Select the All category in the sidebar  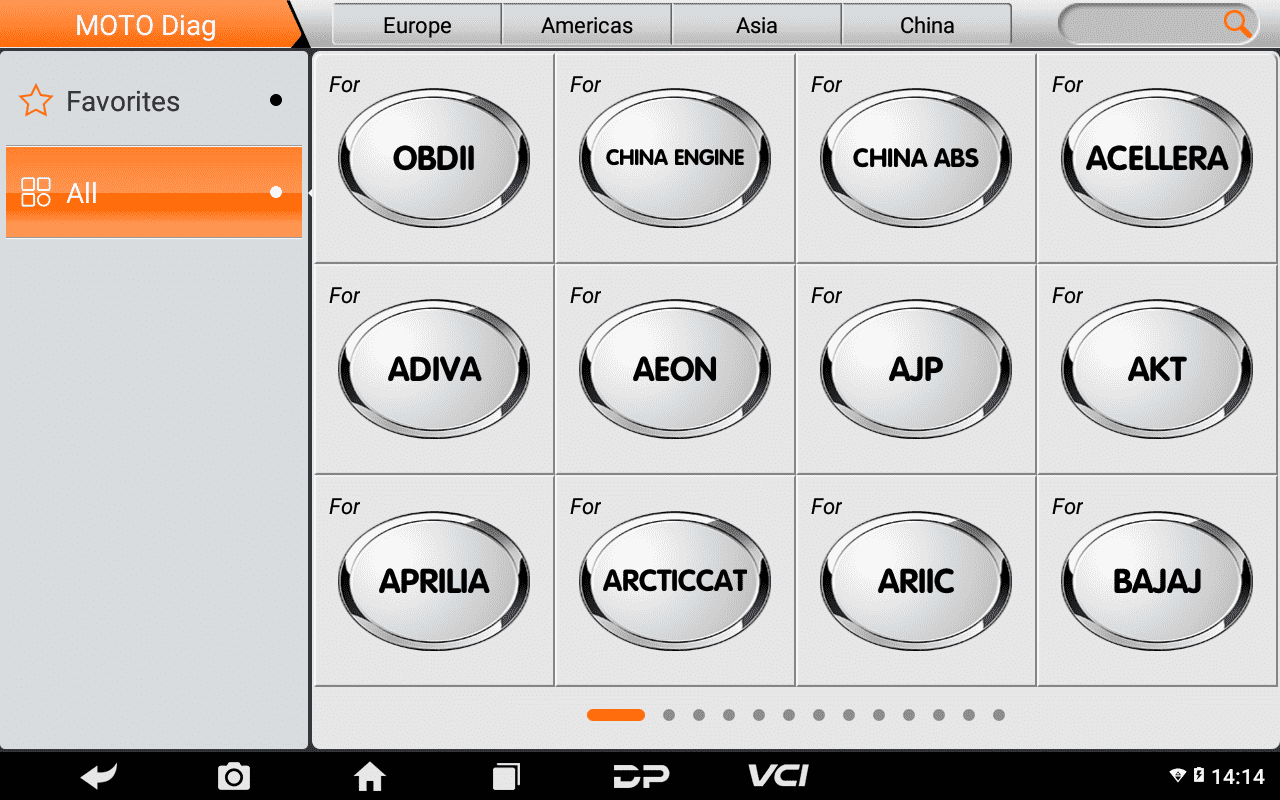click(x=154, y=192)
